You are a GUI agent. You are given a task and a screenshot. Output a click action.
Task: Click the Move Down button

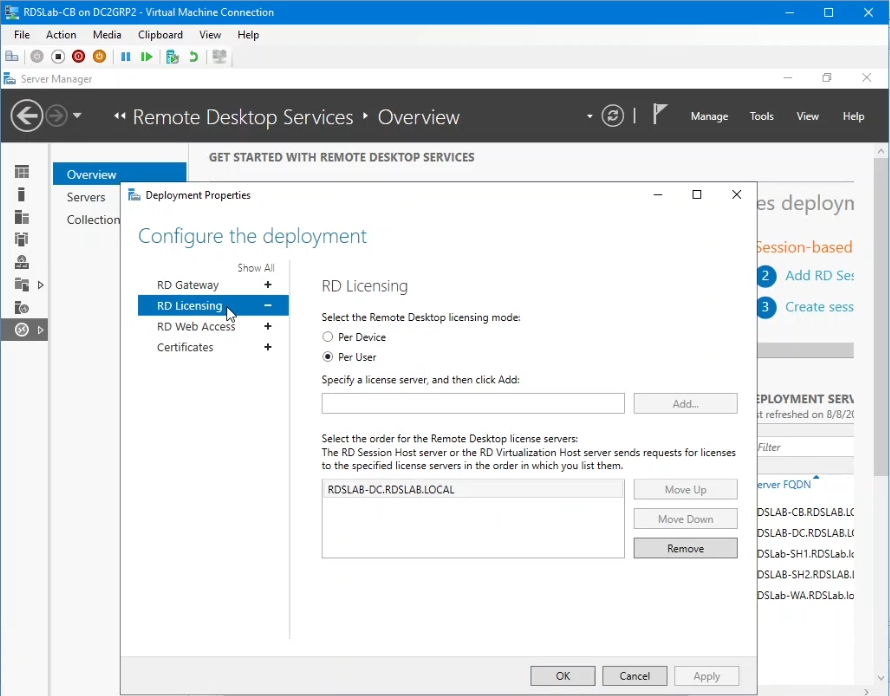coord(686,519)
